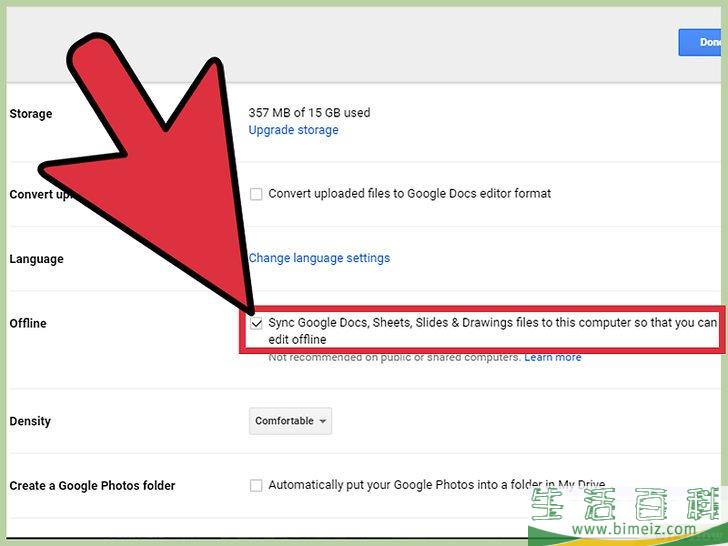This screenshot has height=546, width=728.
Task: Click 'Automatically put your Google Photos' text
Action: click(x=436, y=485)
